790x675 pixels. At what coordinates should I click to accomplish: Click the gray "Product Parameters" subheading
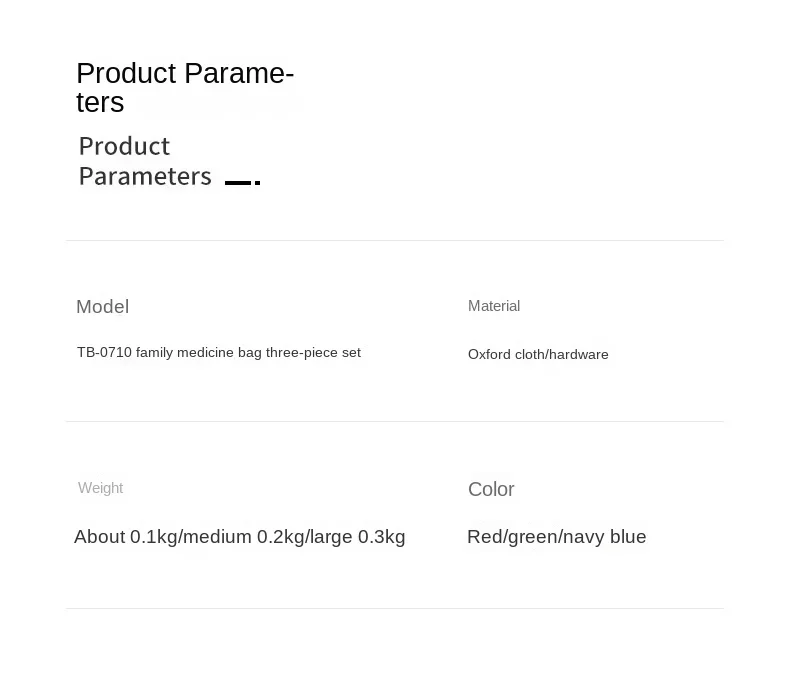[x=145, y=161]
